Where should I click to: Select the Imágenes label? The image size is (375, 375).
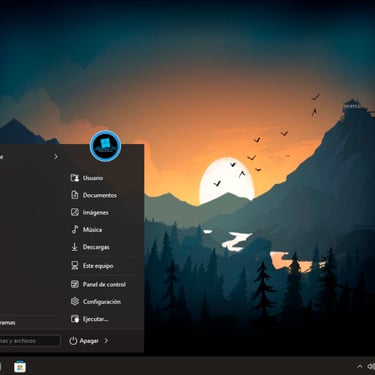96,213
